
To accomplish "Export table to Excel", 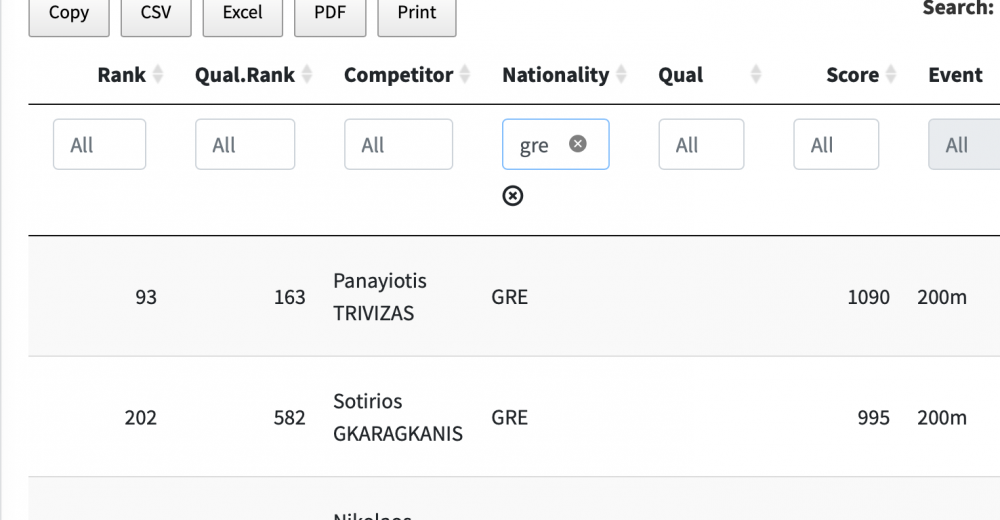I will (x=243, y=14).
